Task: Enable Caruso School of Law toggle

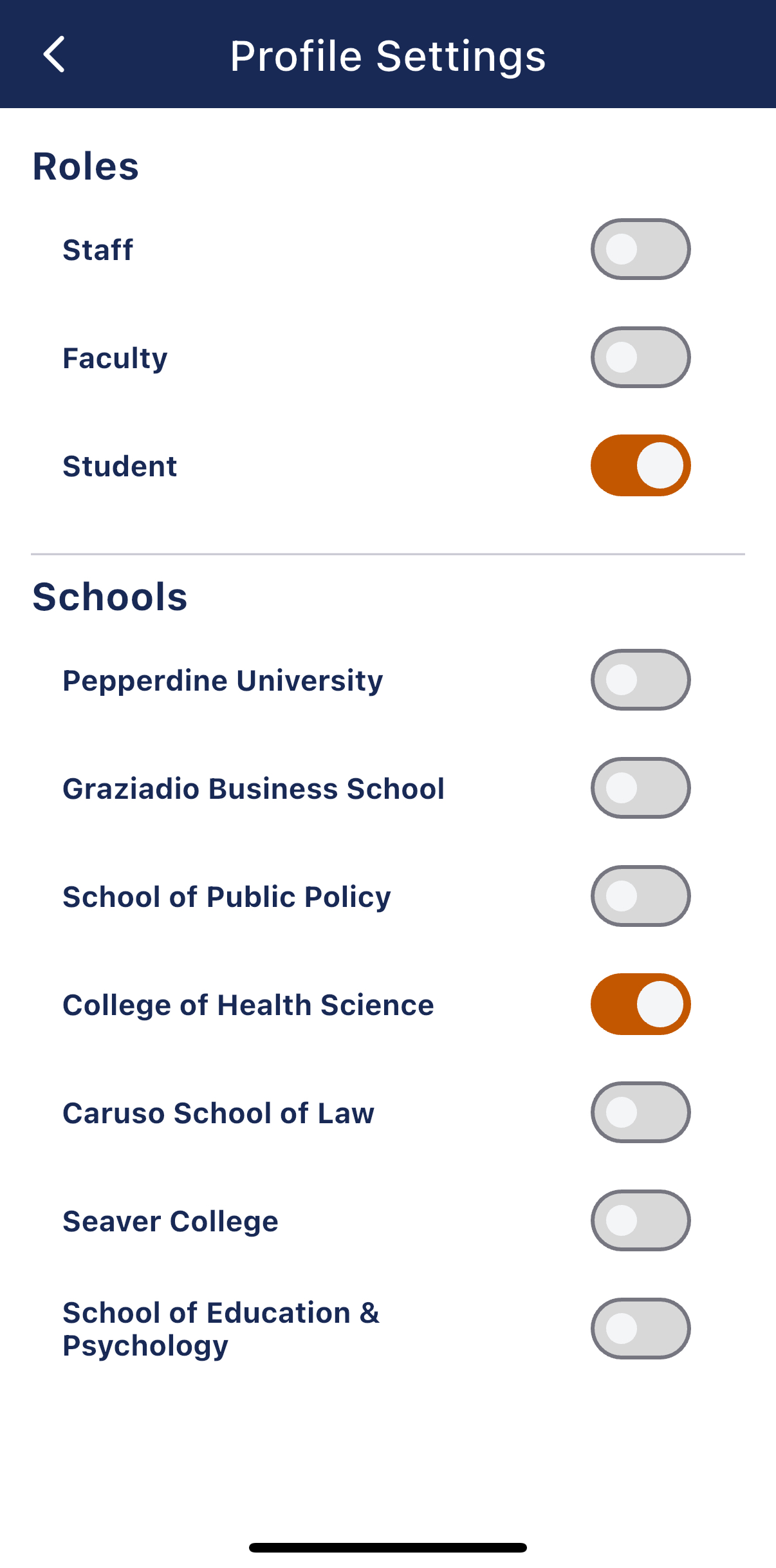Action: click(x=640, y=1112)
